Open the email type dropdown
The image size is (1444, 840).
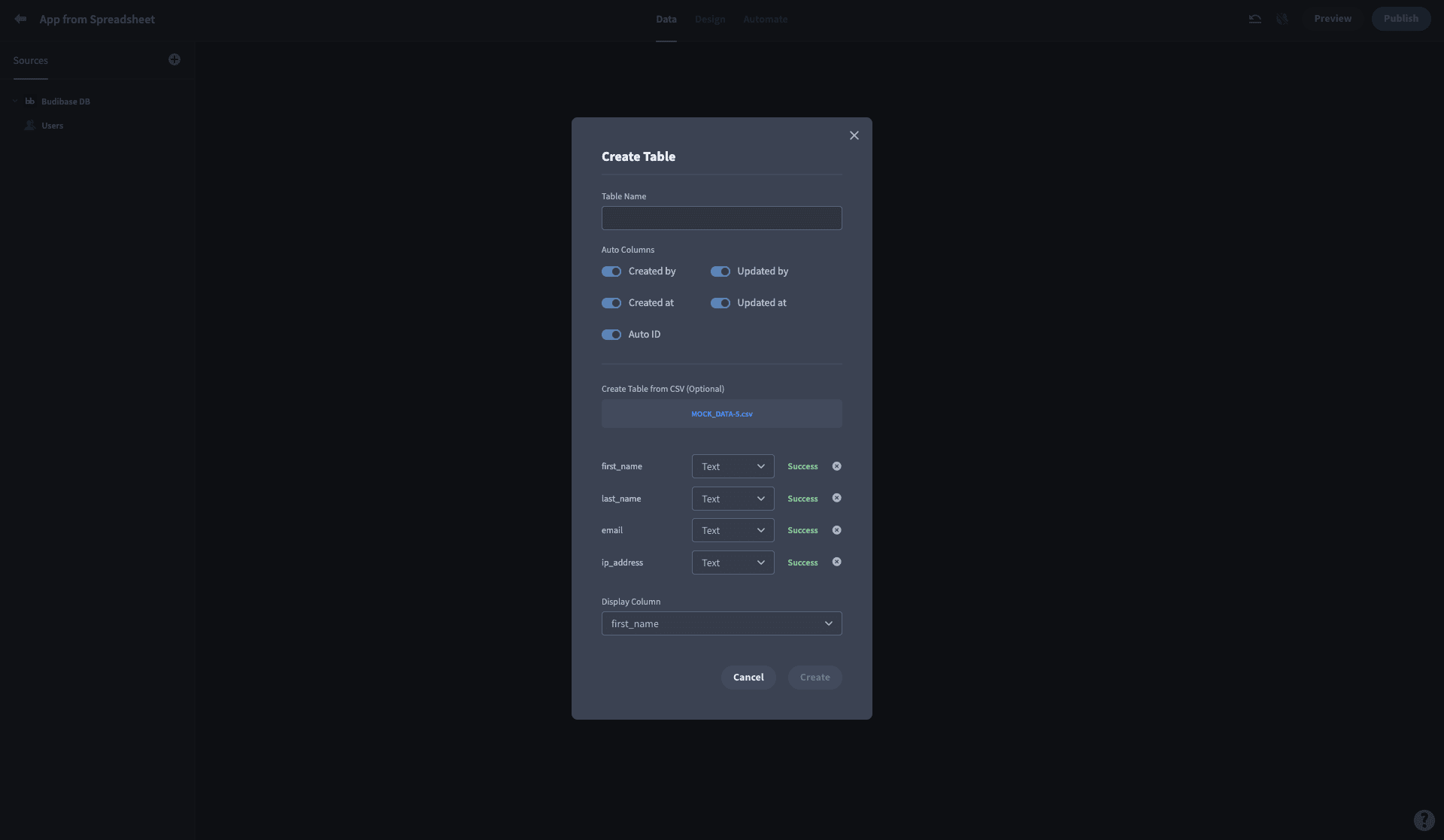pos(733,530)
